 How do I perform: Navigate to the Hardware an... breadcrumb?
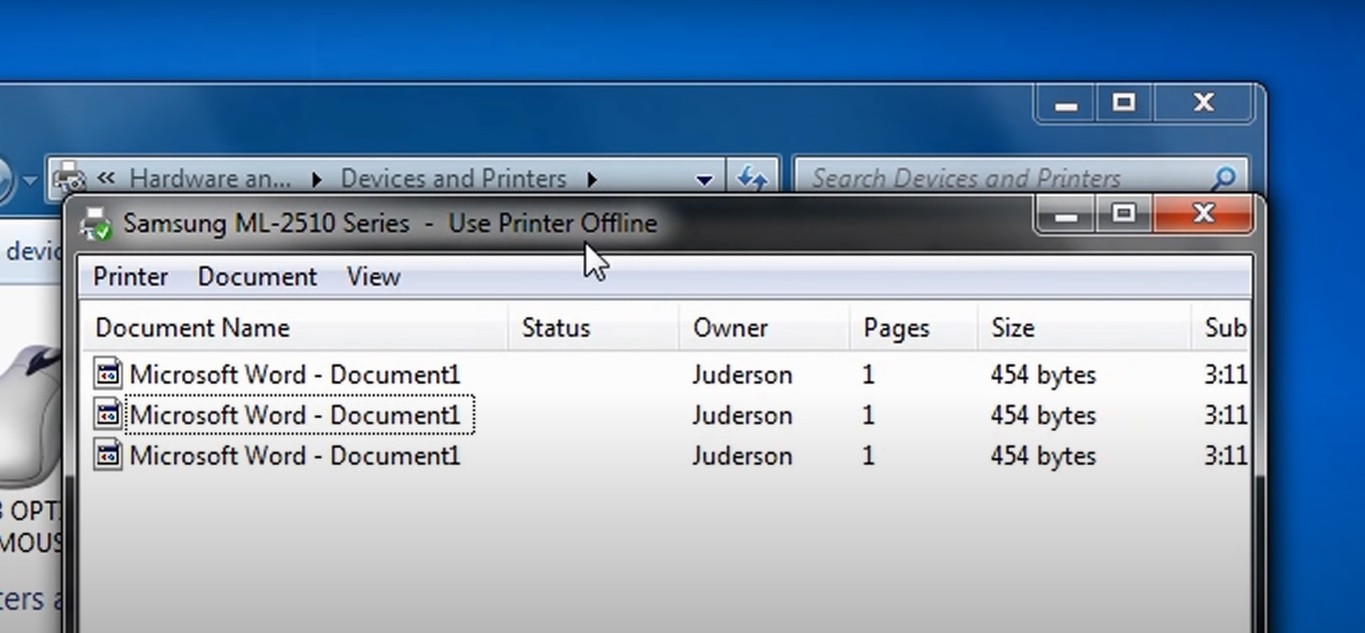[210, 179]
